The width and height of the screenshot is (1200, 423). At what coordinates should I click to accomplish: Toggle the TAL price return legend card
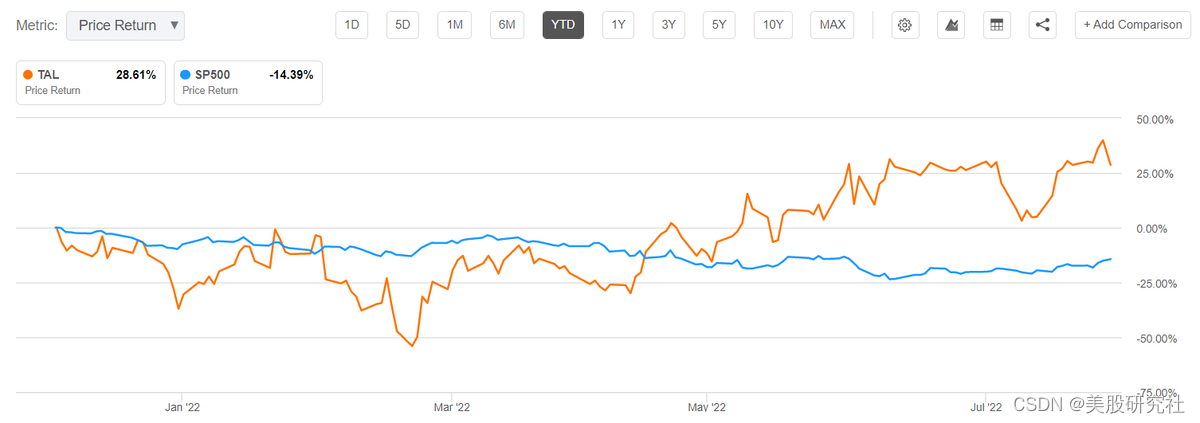pyautogui.click(x=90, y=83)
